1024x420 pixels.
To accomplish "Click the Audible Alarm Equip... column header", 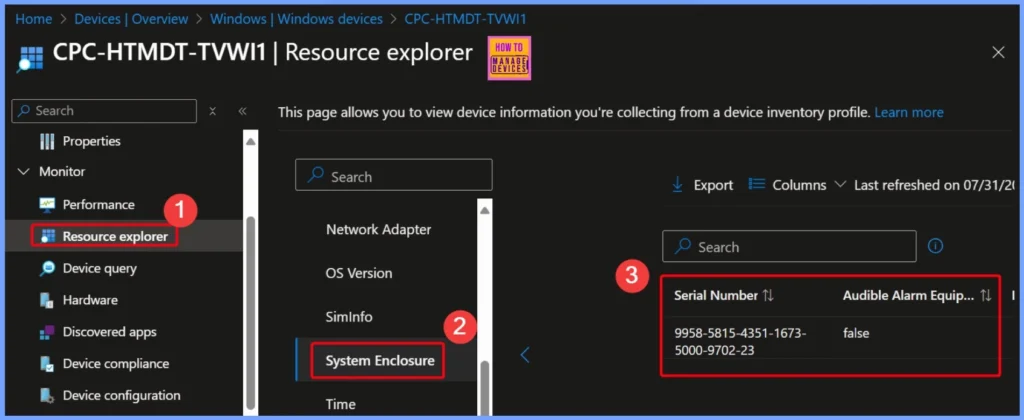I will coord(908,296).
